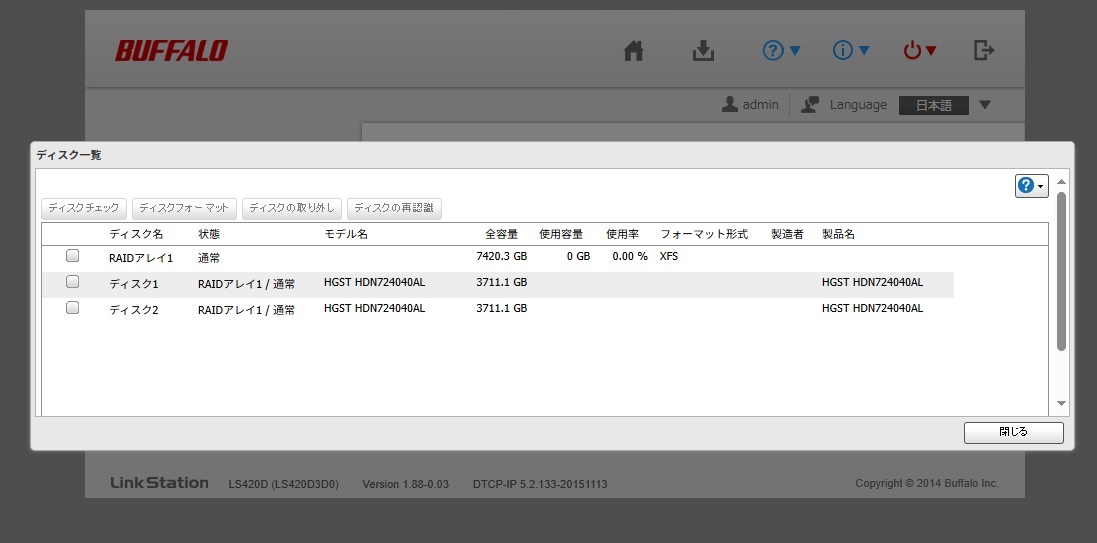
Task: Click the ディスクフォーマット button
Action: coord(184,209)
